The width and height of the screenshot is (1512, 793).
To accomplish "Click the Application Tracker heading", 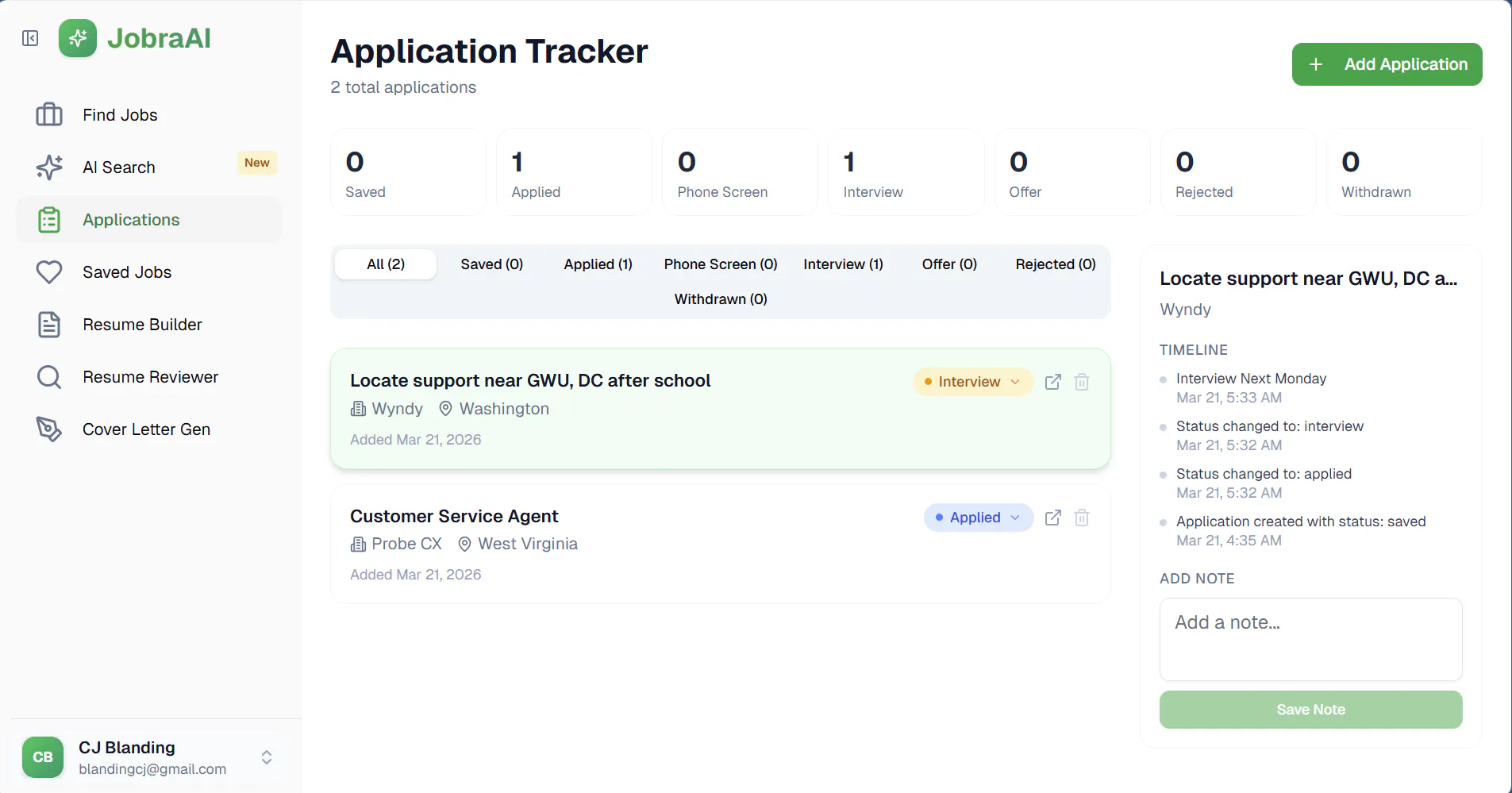I will coord(489,52).
